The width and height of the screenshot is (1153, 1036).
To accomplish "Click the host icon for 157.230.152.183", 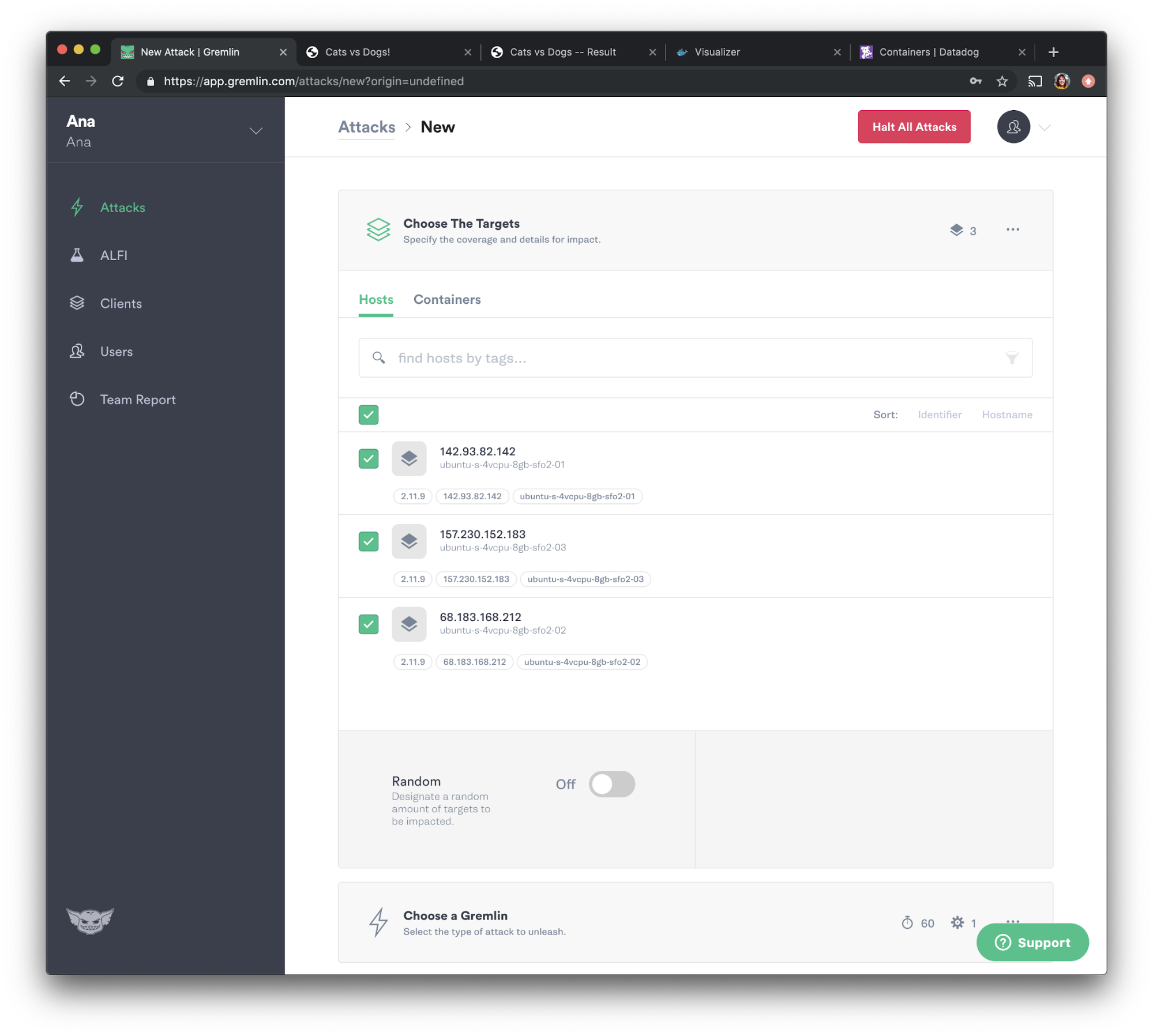I will point(409,541).
